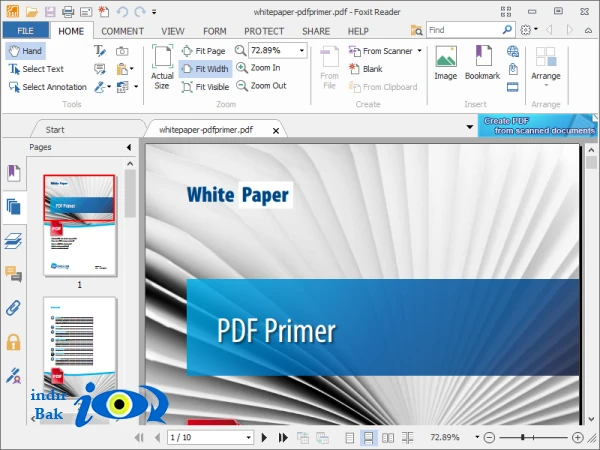This screenshot has width=600, height=450.
Task: Click the marquee zoom magnifier icon
Action: 240,50
